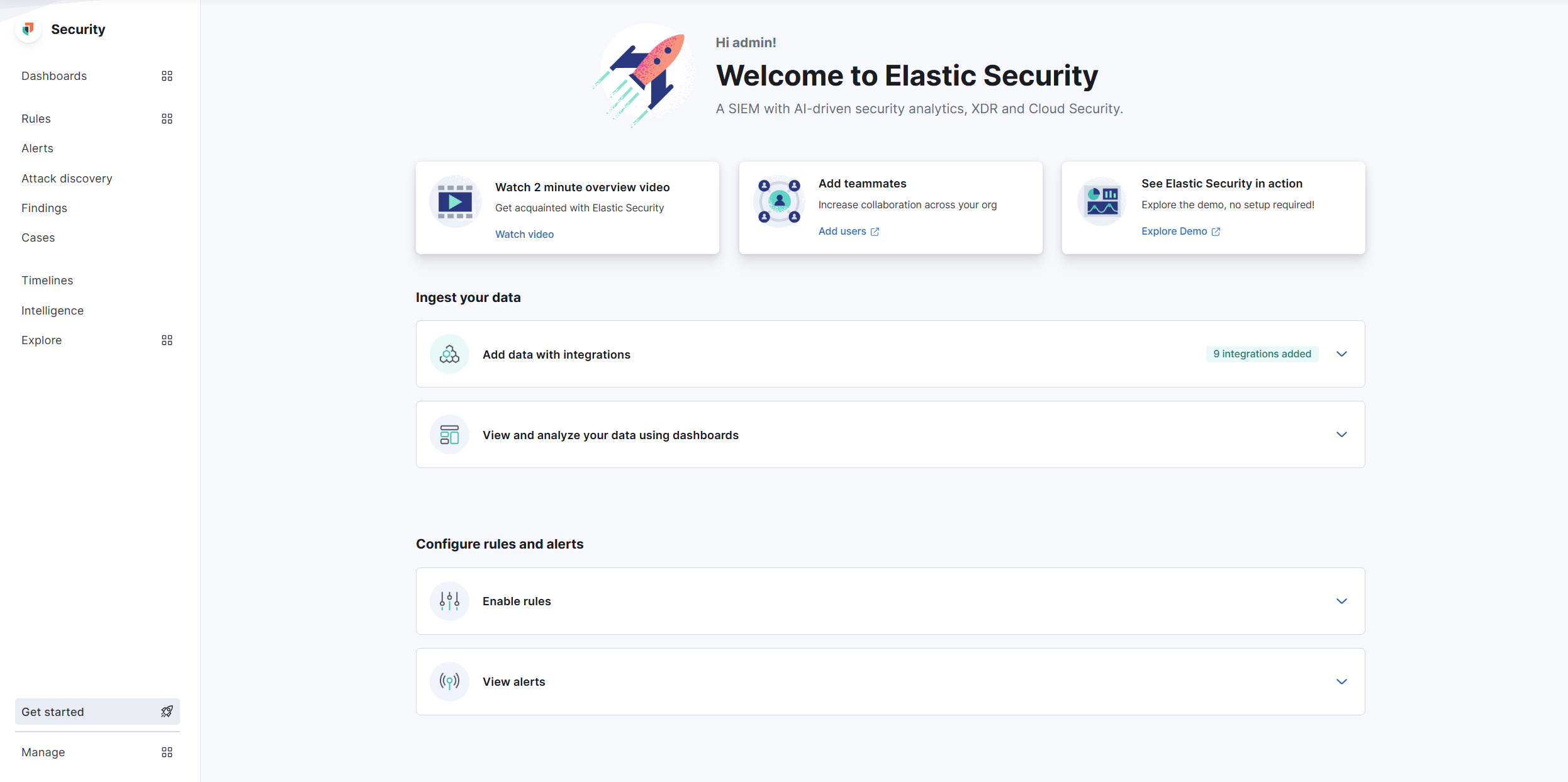Viewport: 1568px width, 782px height.
Task: Open Dashboards in the sidebar
Action: [x=54, y=76]
